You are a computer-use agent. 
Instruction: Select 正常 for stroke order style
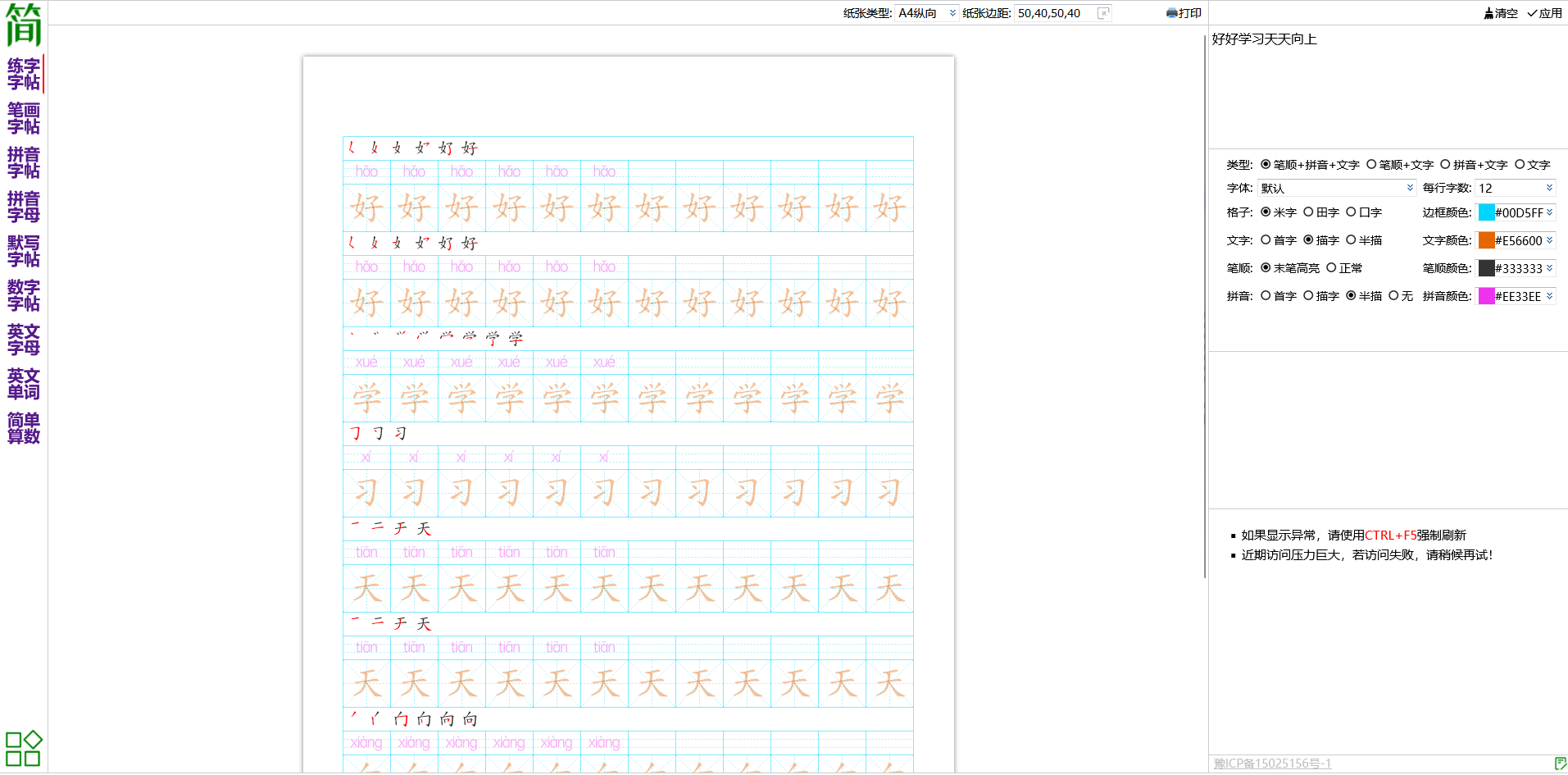coord(1332,268)
